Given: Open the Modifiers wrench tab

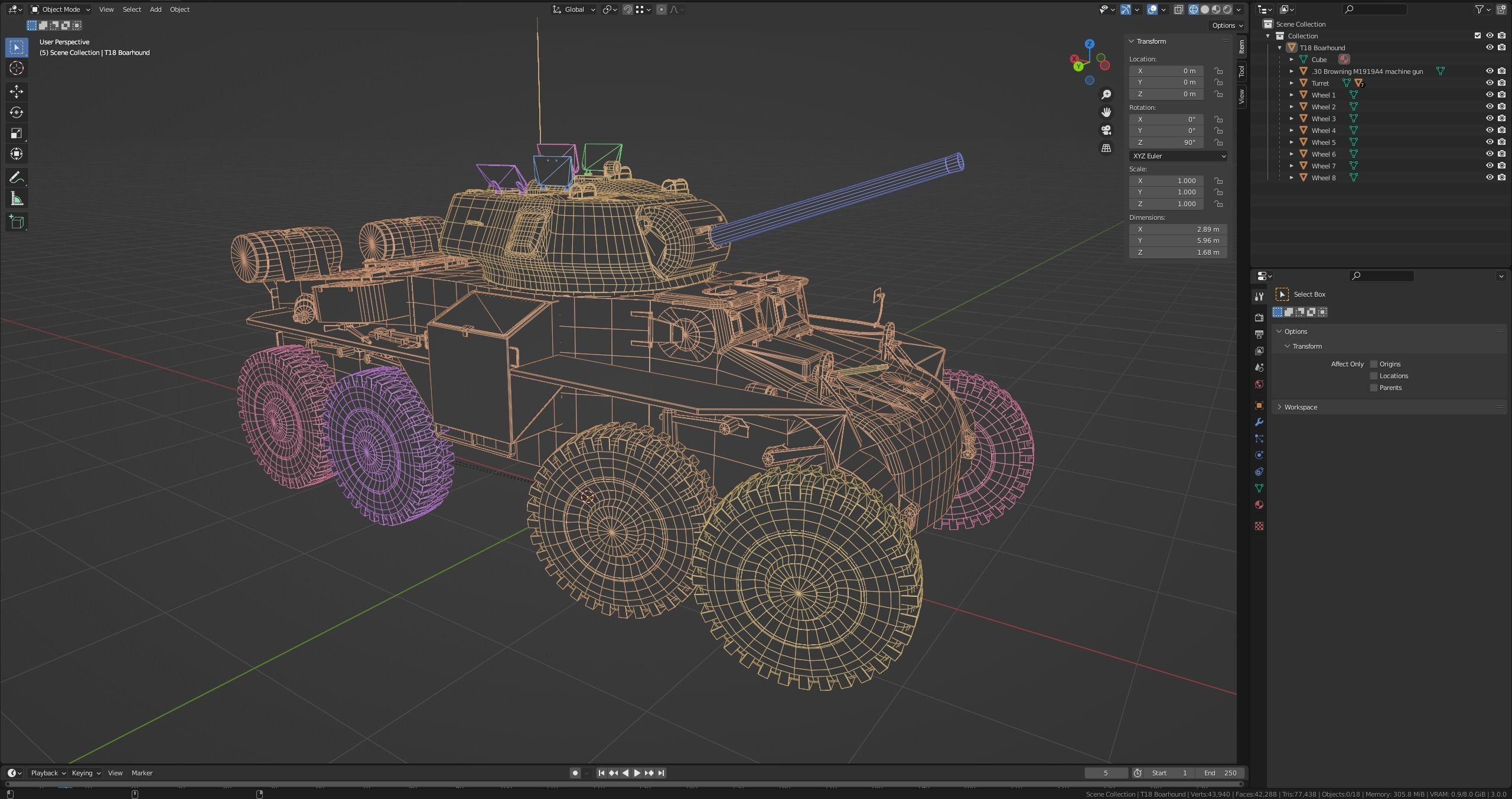Looking at the screenshot, I should pos(1259,422).
